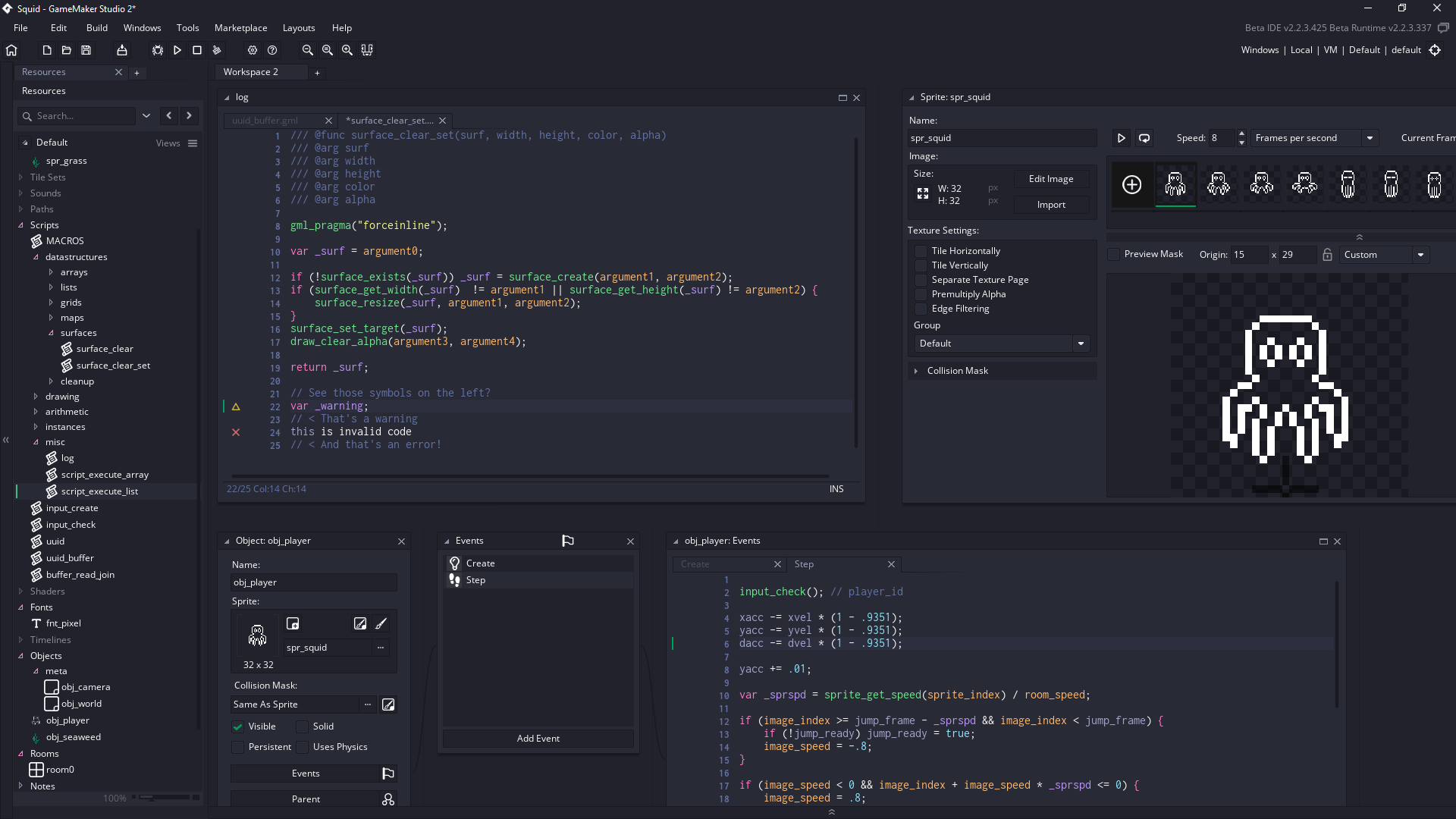Open the Tools menu in menu bar
The width and height of the screenshot is (1456, 819).
coord(188,27)
